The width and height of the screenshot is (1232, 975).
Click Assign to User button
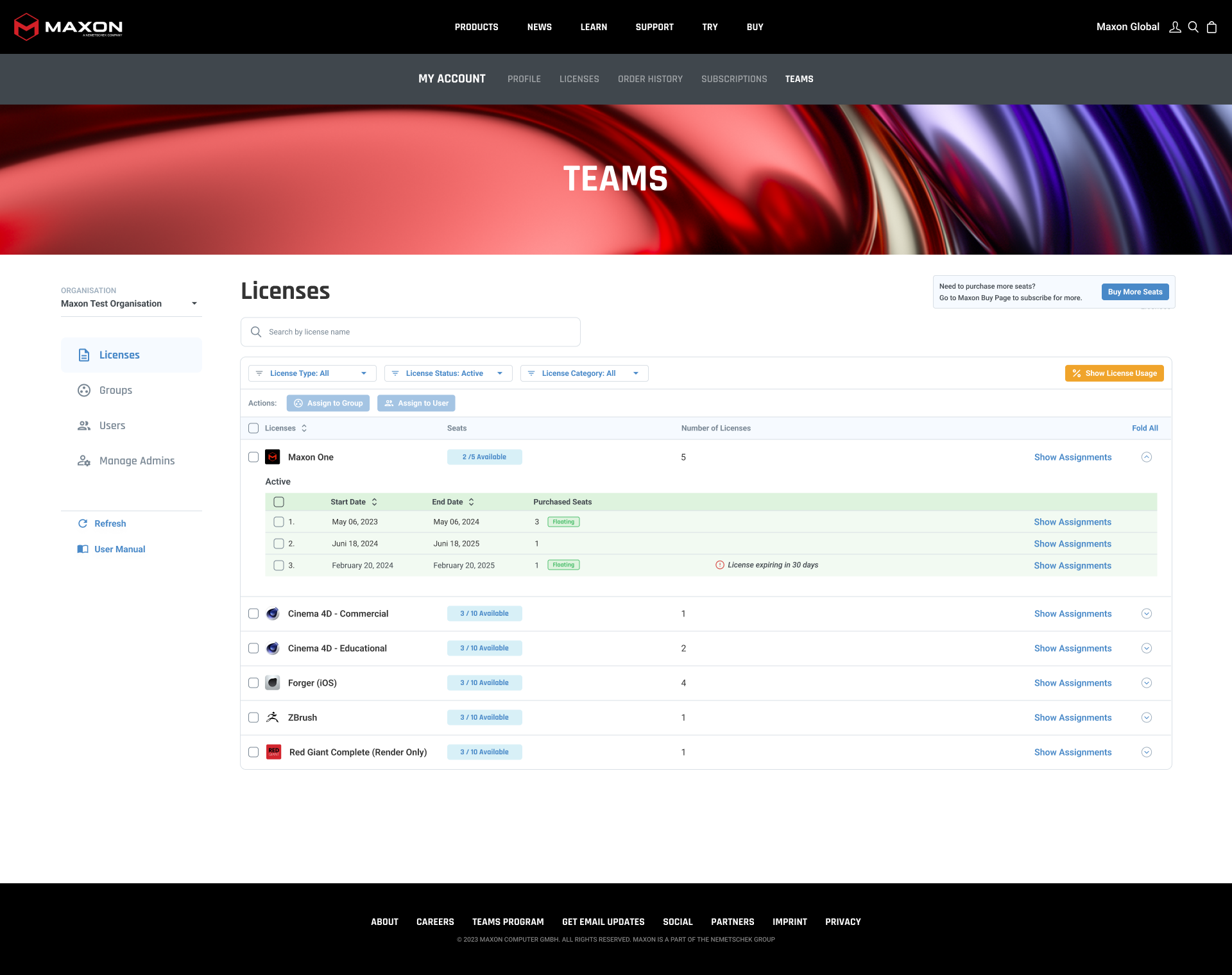[x=416, y=403]
